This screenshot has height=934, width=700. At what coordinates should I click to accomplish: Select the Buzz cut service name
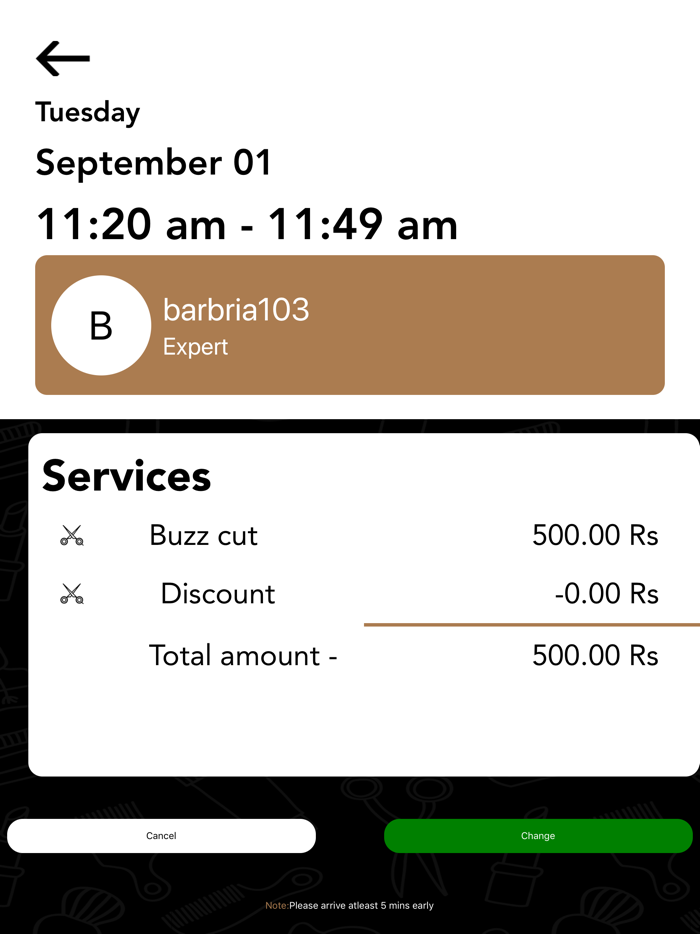pyautogui.click(x=204, y=536)
